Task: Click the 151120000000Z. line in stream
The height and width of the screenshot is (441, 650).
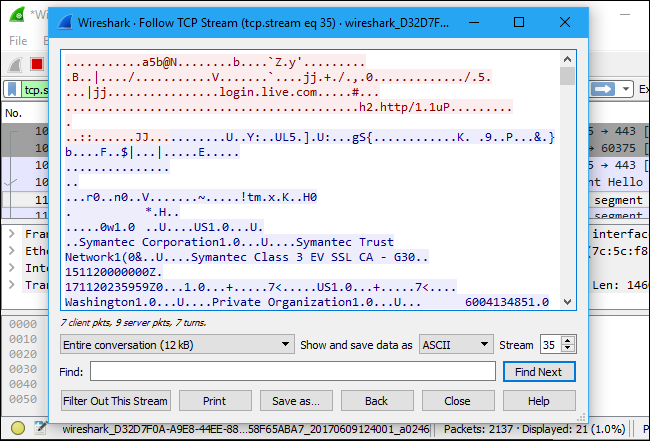Action: click(114, 272)
